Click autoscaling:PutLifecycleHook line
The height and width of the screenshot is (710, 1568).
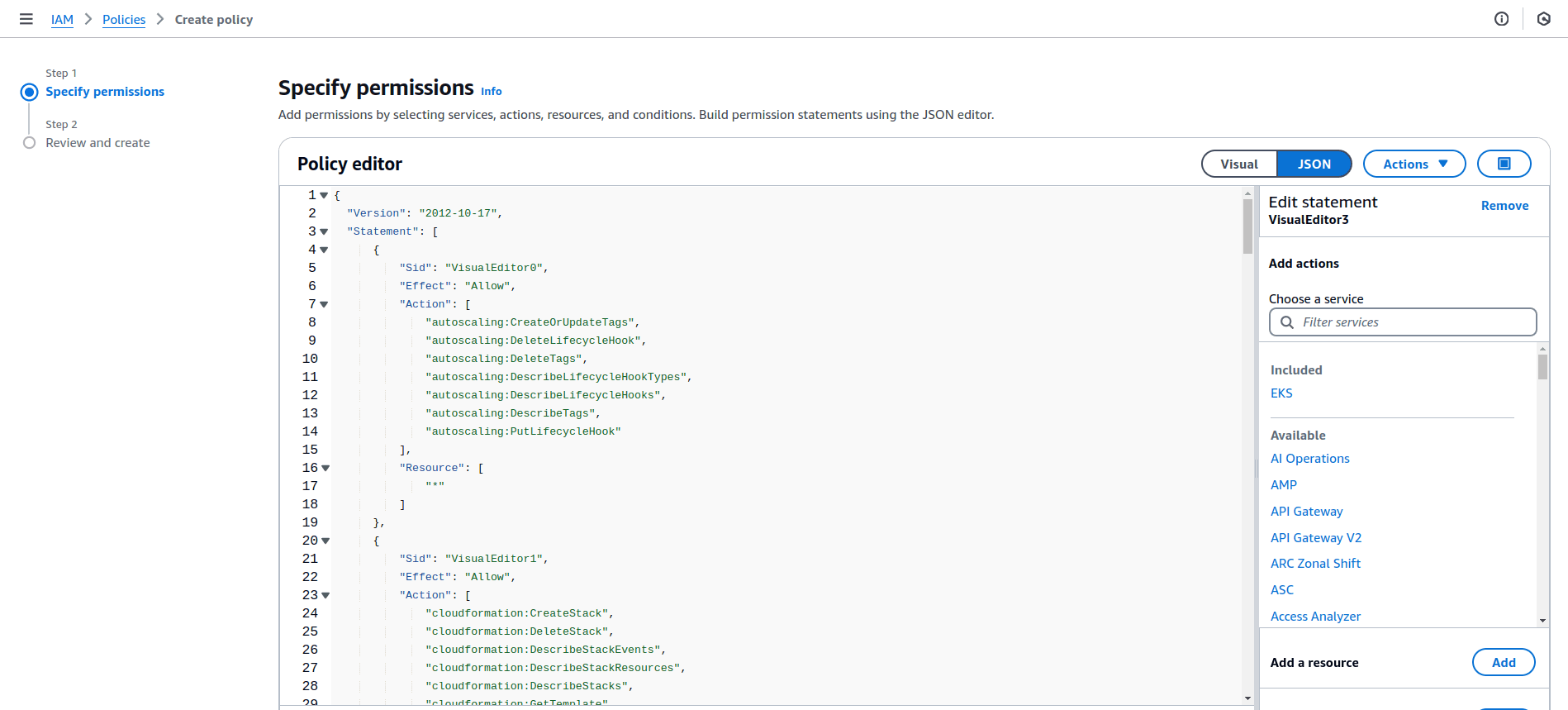click(x=523, y=432)
